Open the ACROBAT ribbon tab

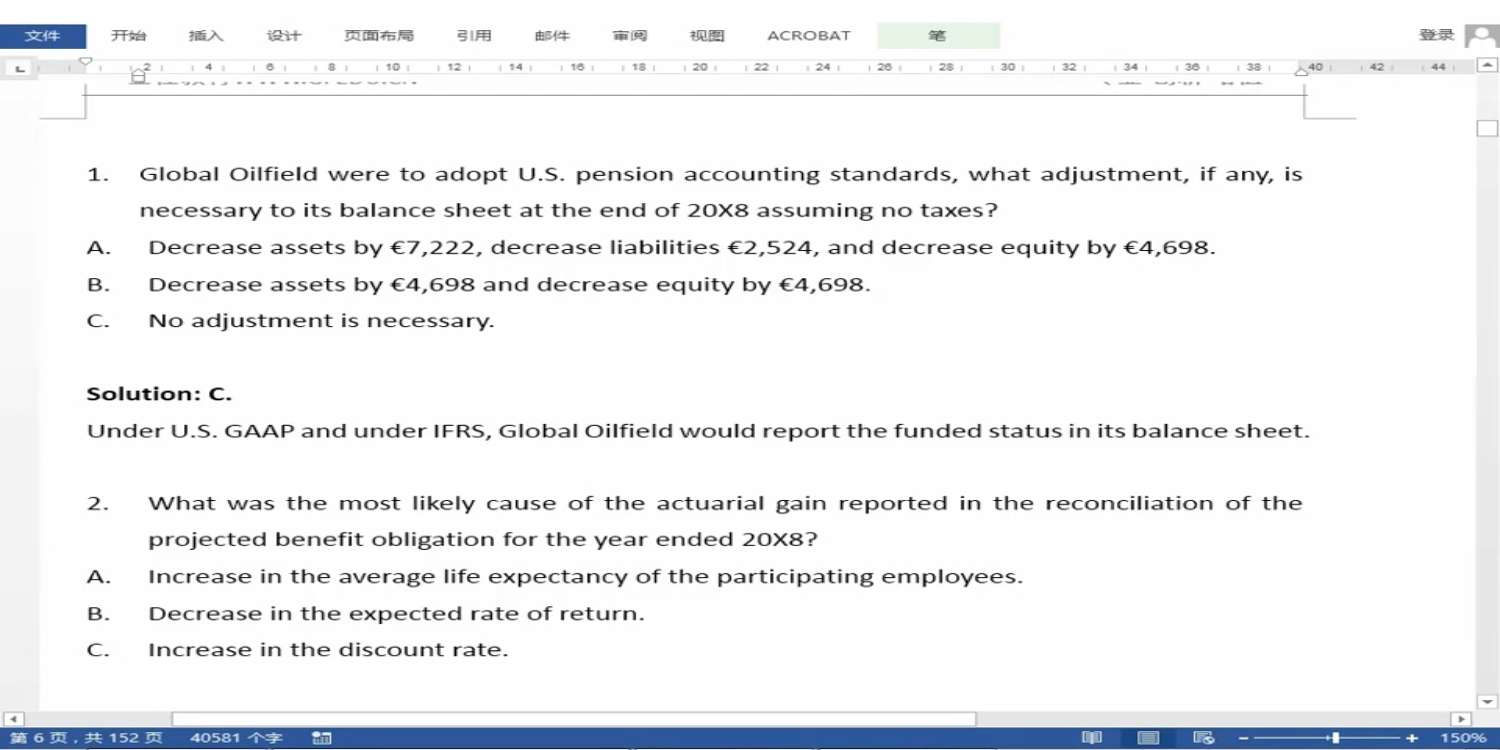[x=809, y=36]
